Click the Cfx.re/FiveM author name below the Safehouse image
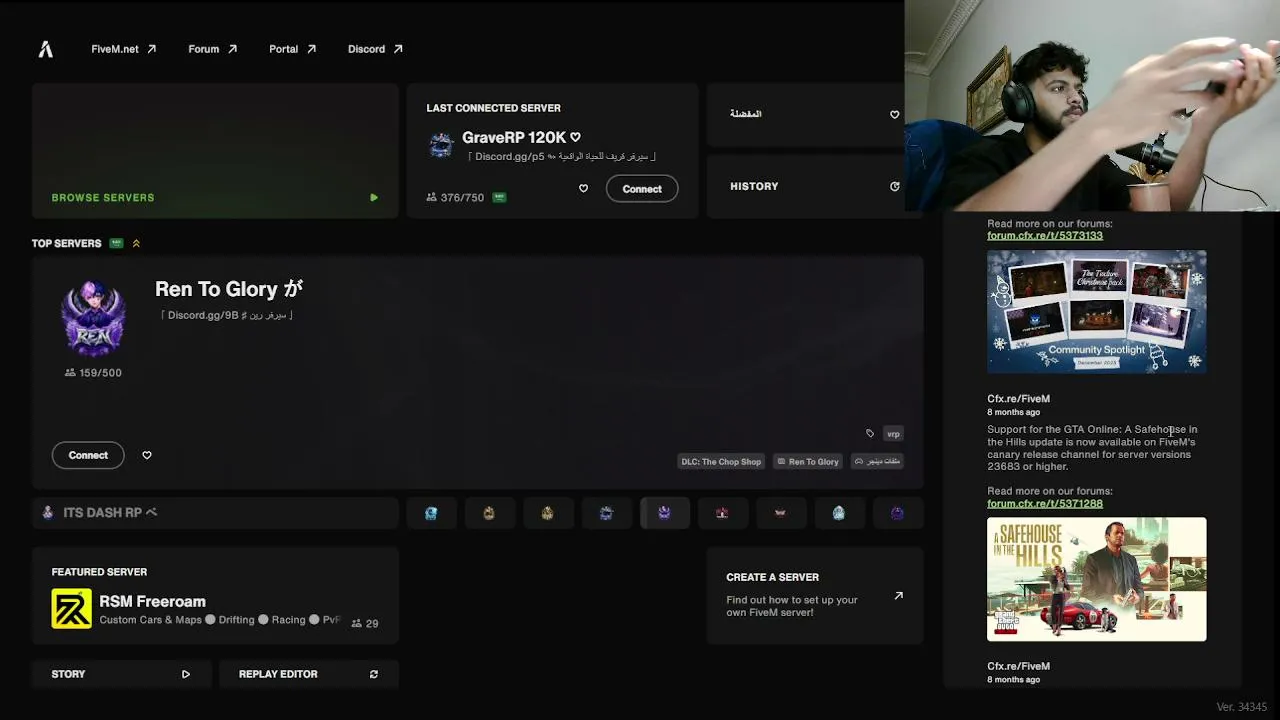Viewport: 1280px width, 720px height. [1018, 667]
